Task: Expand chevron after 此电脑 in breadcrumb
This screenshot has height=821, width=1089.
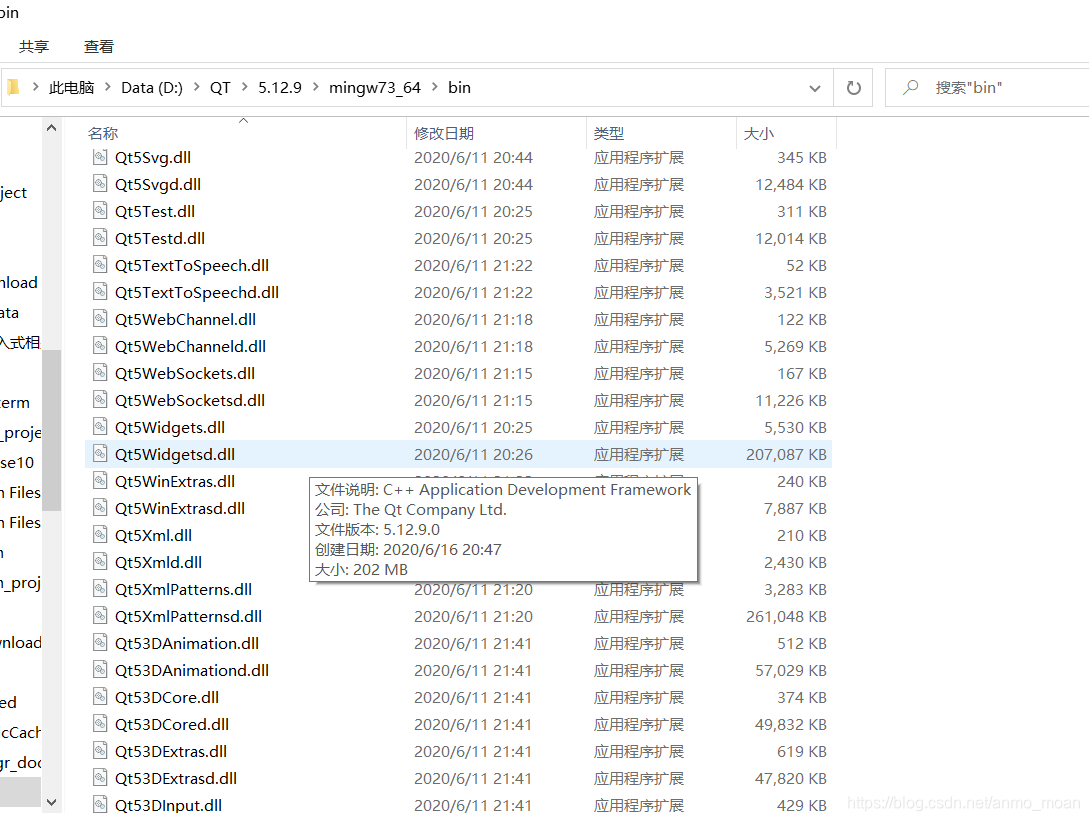Action: pyautogui.click(x=108, y=87)
